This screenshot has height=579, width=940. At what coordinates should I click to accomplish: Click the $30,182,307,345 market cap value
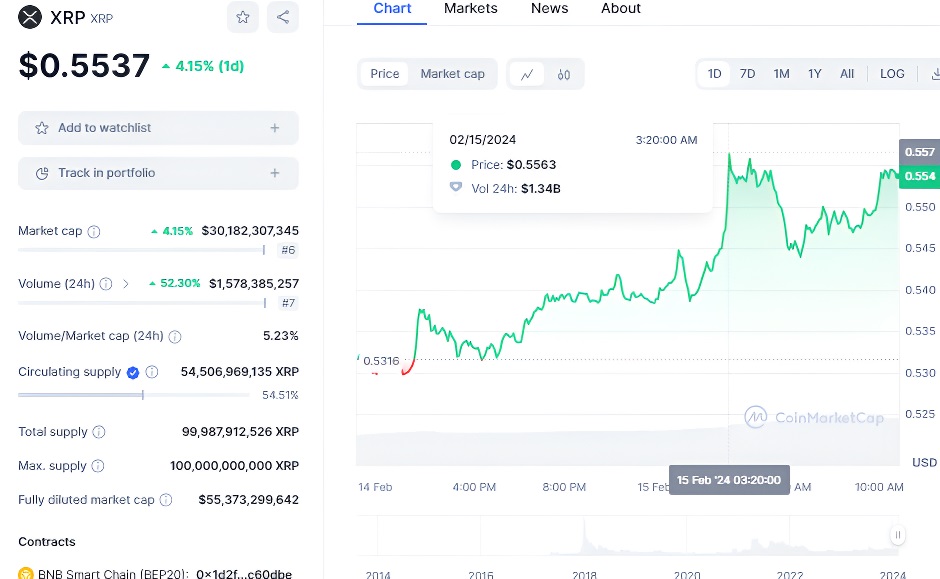tap(250, 231)
